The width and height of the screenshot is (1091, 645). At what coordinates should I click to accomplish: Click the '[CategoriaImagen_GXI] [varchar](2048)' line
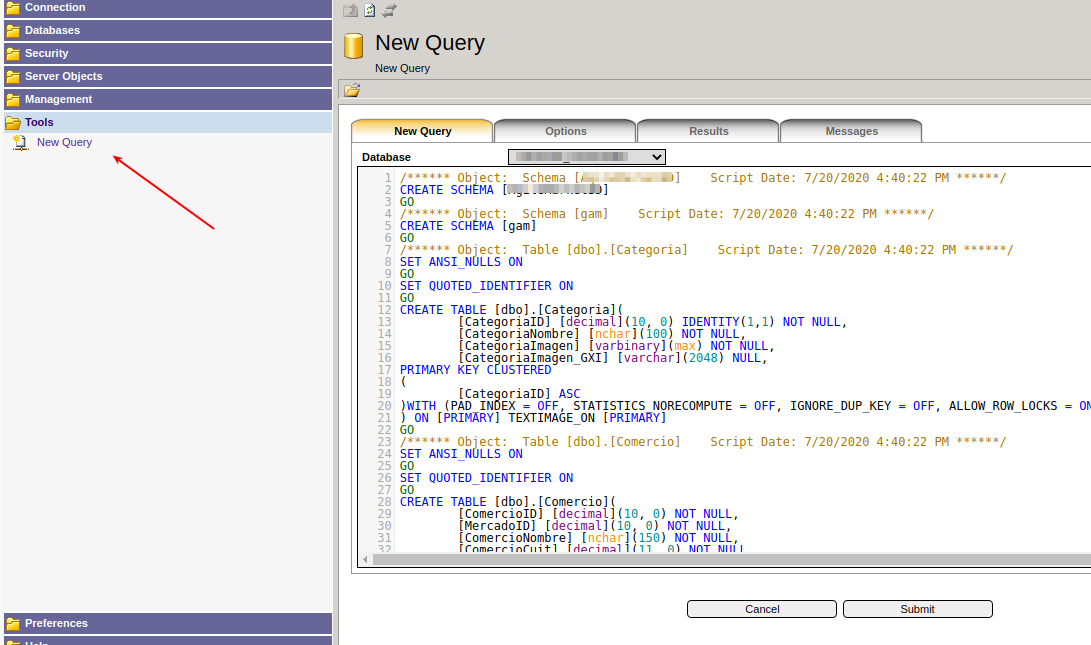pyautogui.click(x=612, y=358)
